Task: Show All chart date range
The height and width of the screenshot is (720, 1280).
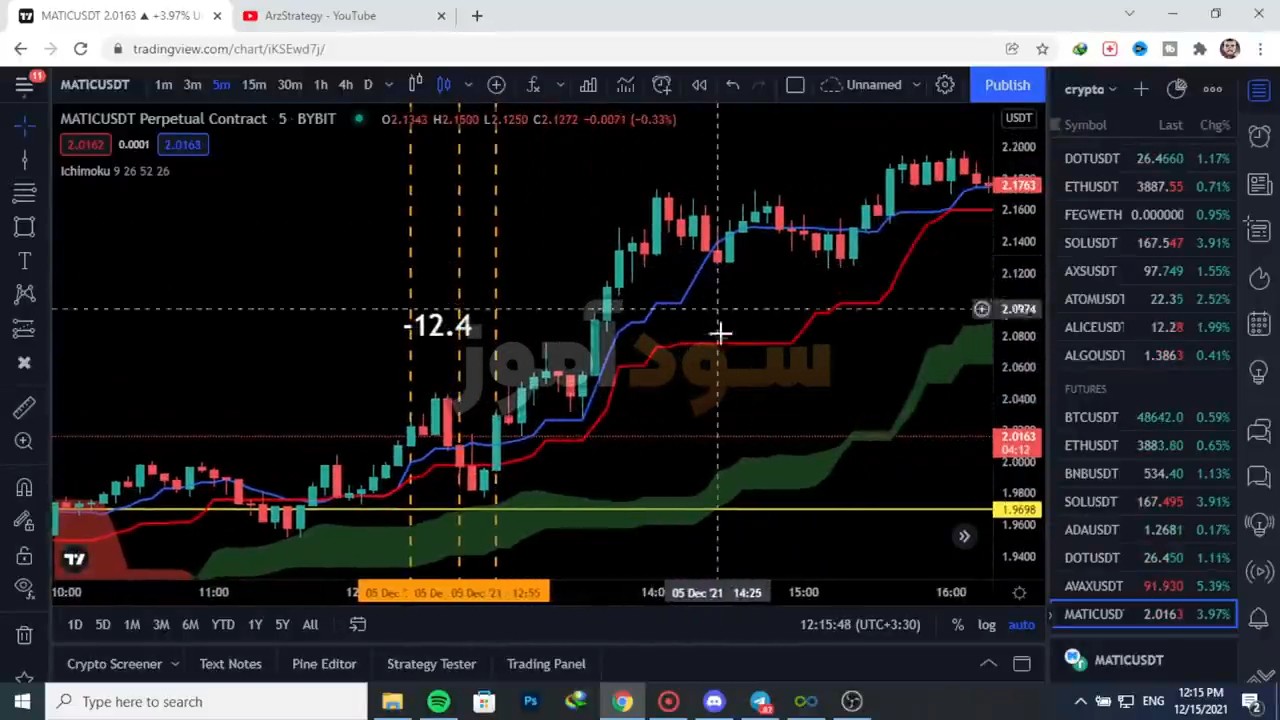Action: [x=310, y=625]
